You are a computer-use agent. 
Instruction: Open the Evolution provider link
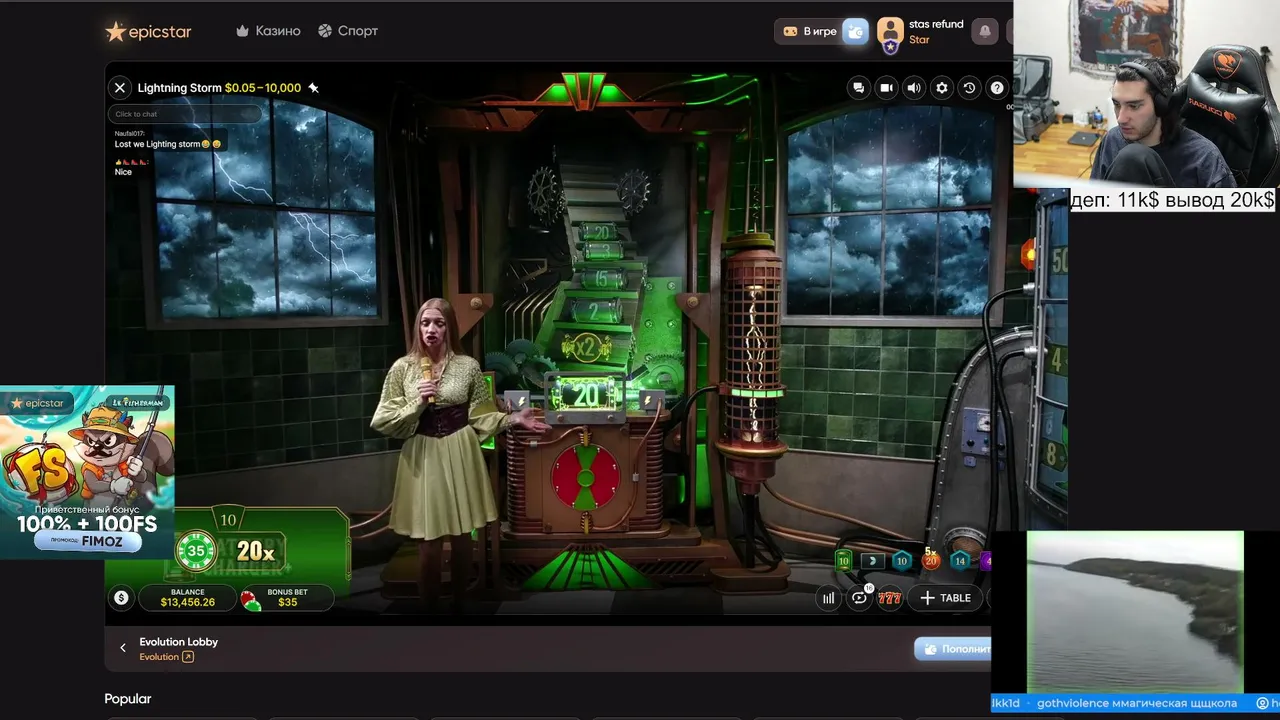point(166,657)
